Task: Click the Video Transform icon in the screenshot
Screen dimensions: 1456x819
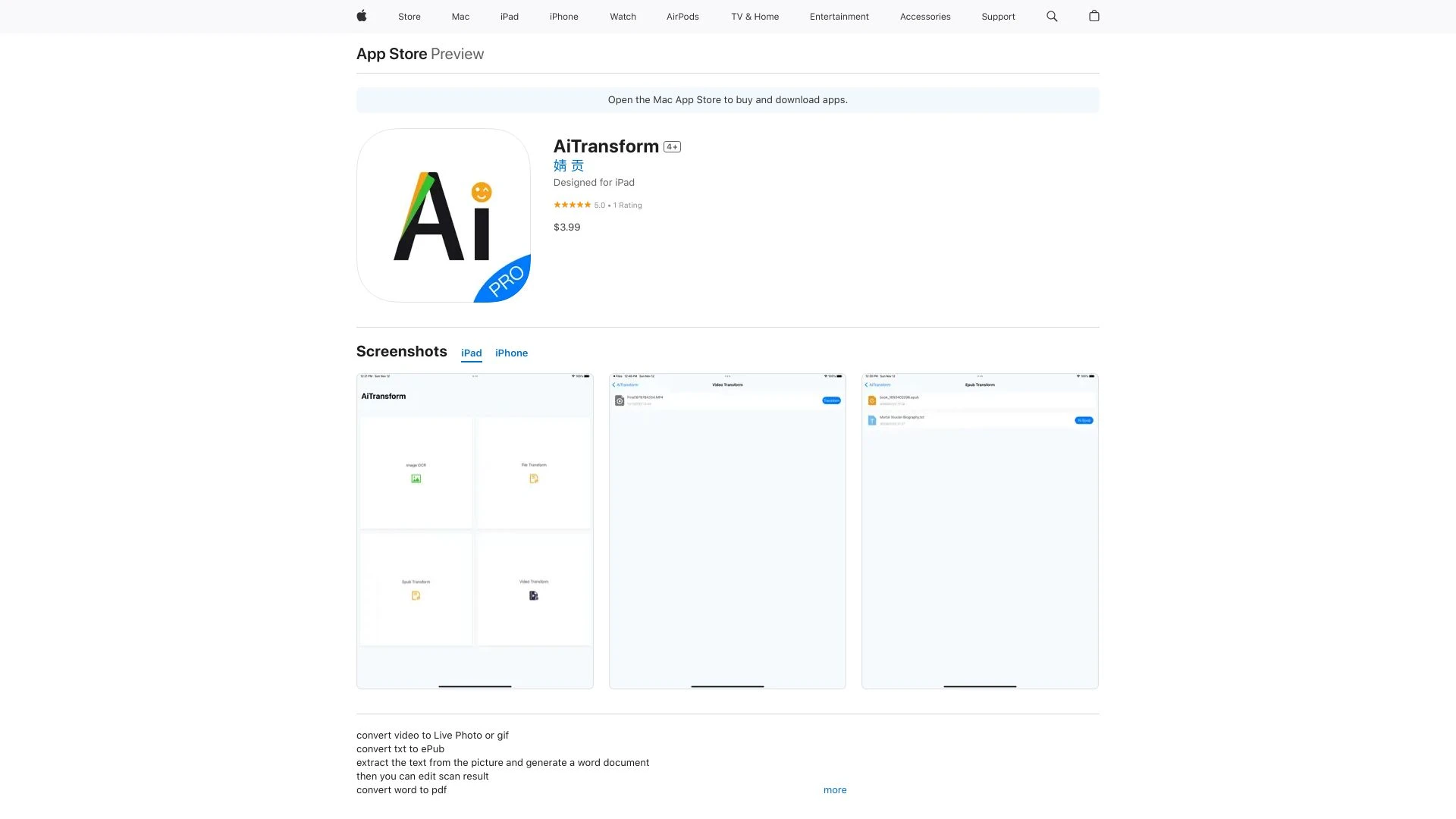Action: [x=533, y=595]
